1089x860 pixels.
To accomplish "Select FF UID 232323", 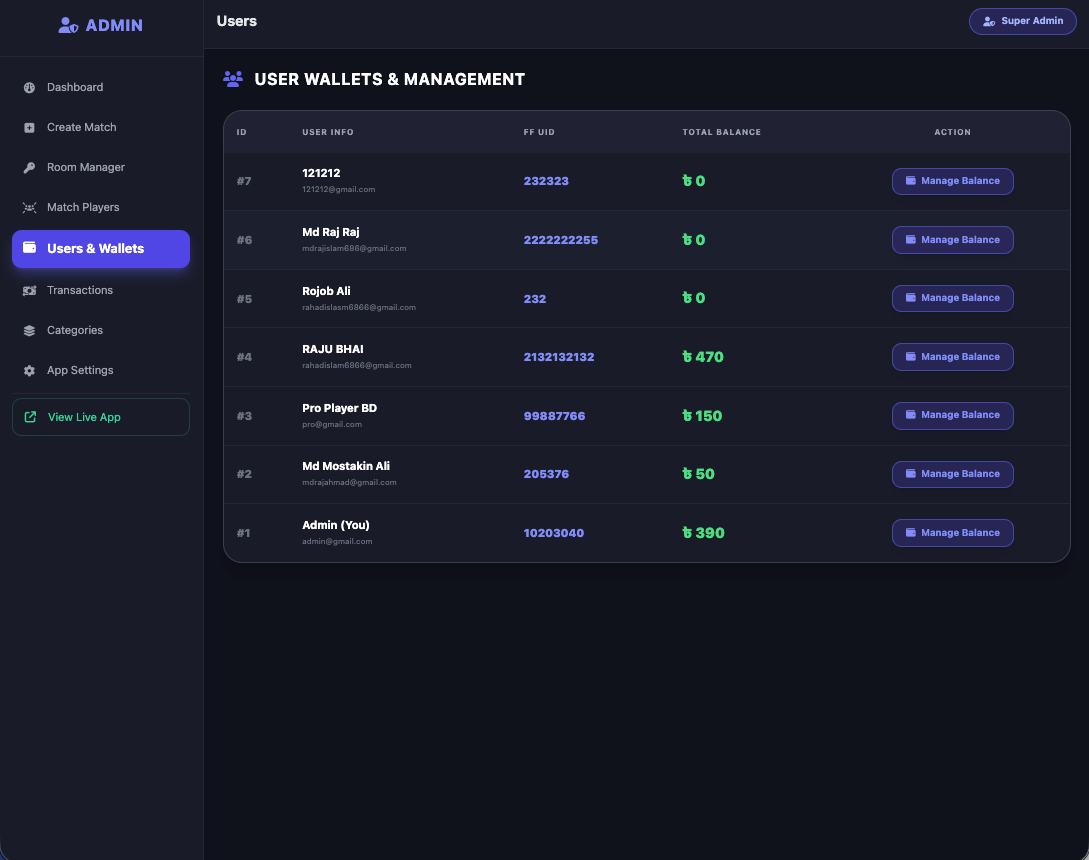I will click(546, 181).
